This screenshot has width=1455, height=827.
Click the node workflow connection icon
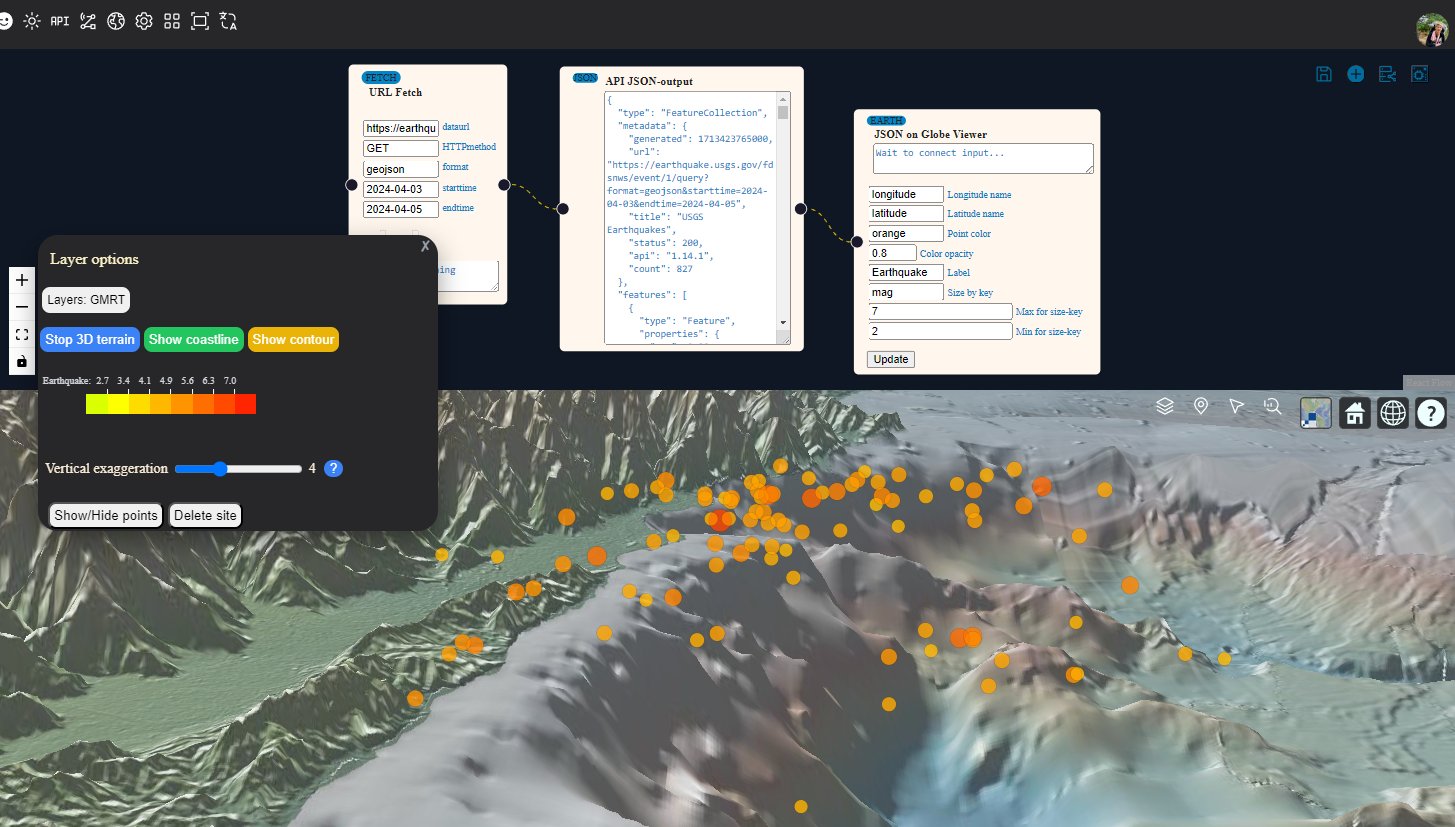click(88, 20)
